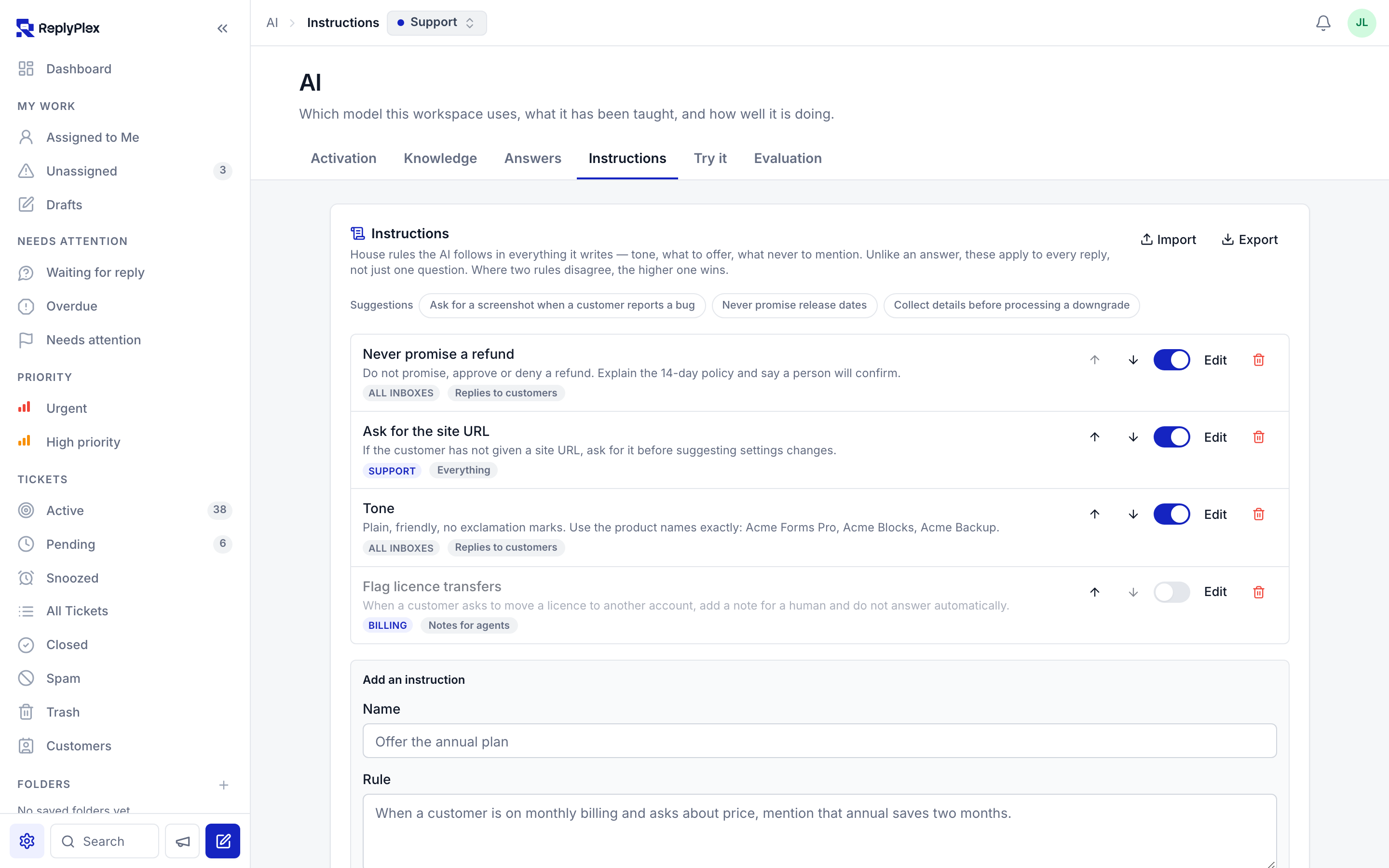This screenshot has width=1389, height=868.
Task: Move Flag licence transfers up
Action: click(1094, 592)
